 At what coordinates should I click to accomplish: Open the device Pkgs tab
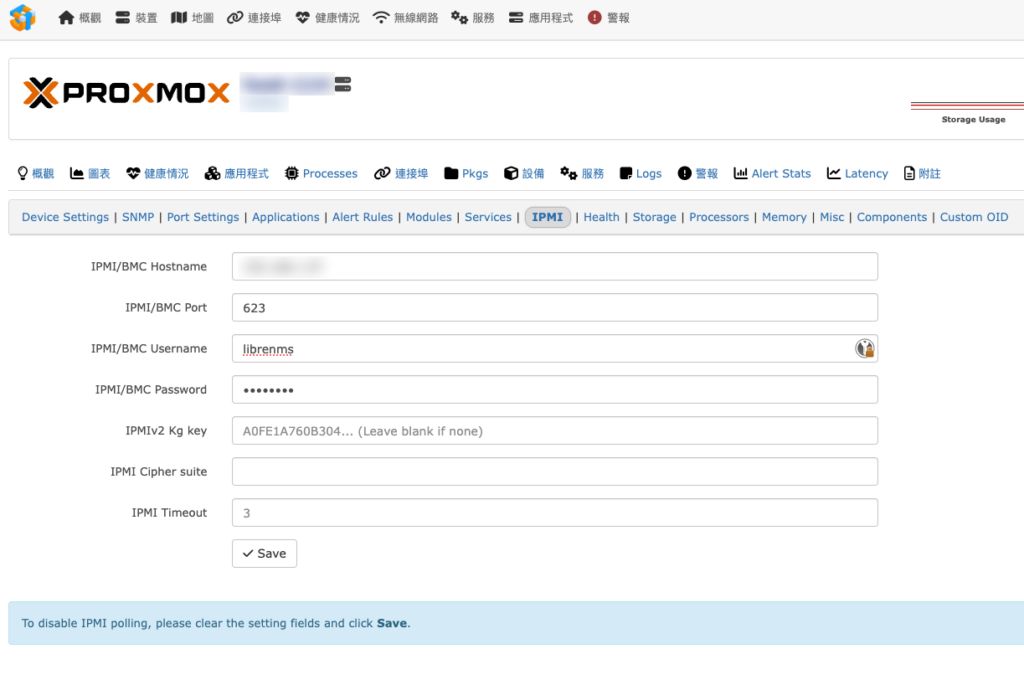pyautogui.click(x=466, y=174)
